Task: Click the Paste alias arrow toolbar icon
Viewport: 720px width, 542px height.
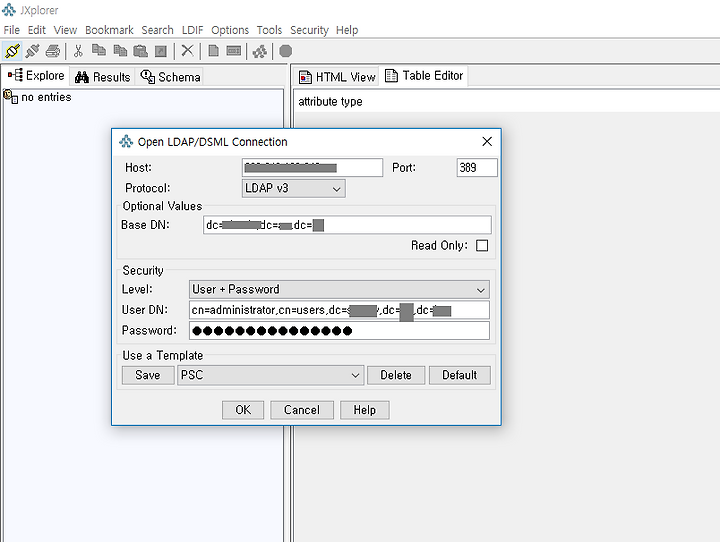Action: point(161,51)
